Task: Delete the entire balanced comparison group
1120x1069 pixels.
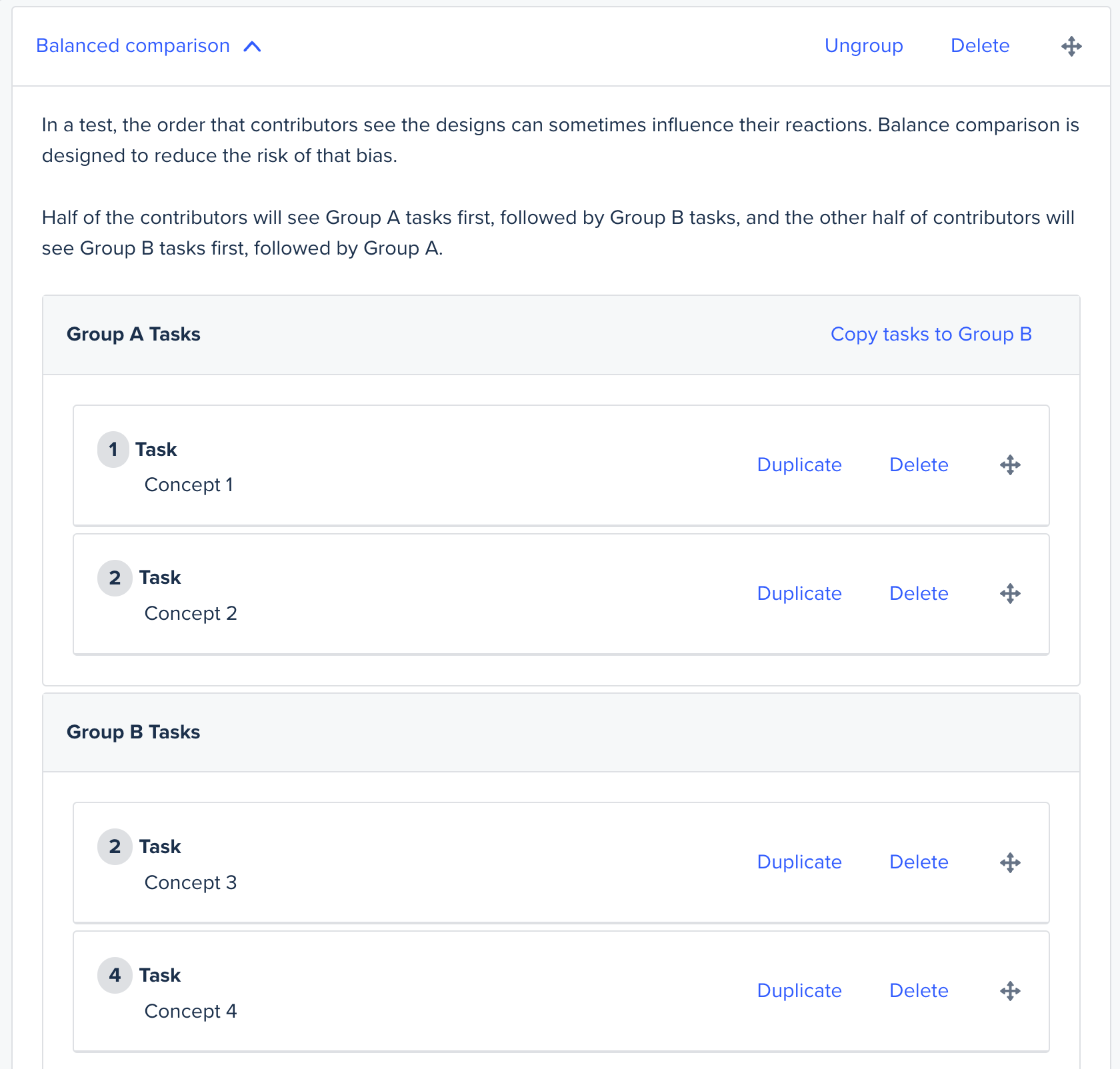Action: [x=980, y=45]
